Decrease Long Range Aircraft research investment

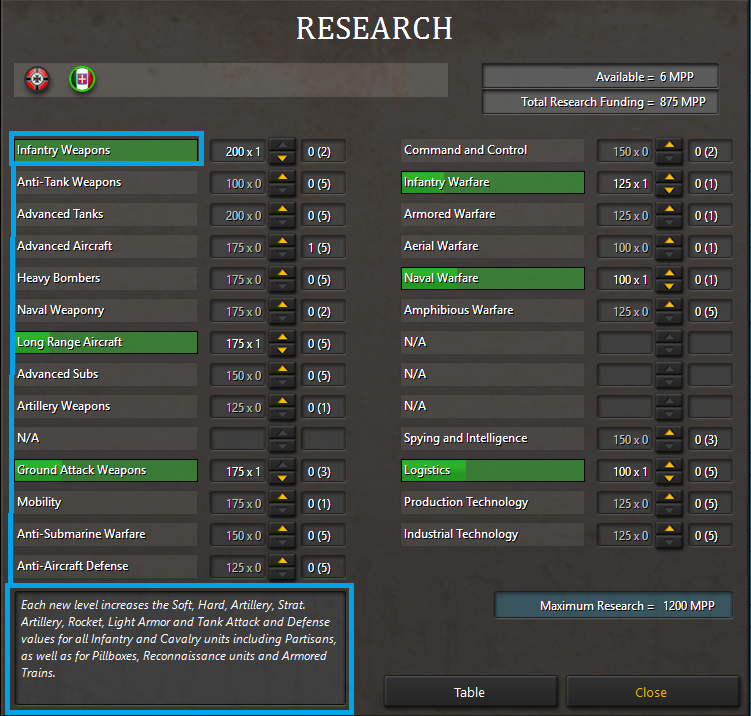click(283, 350)
